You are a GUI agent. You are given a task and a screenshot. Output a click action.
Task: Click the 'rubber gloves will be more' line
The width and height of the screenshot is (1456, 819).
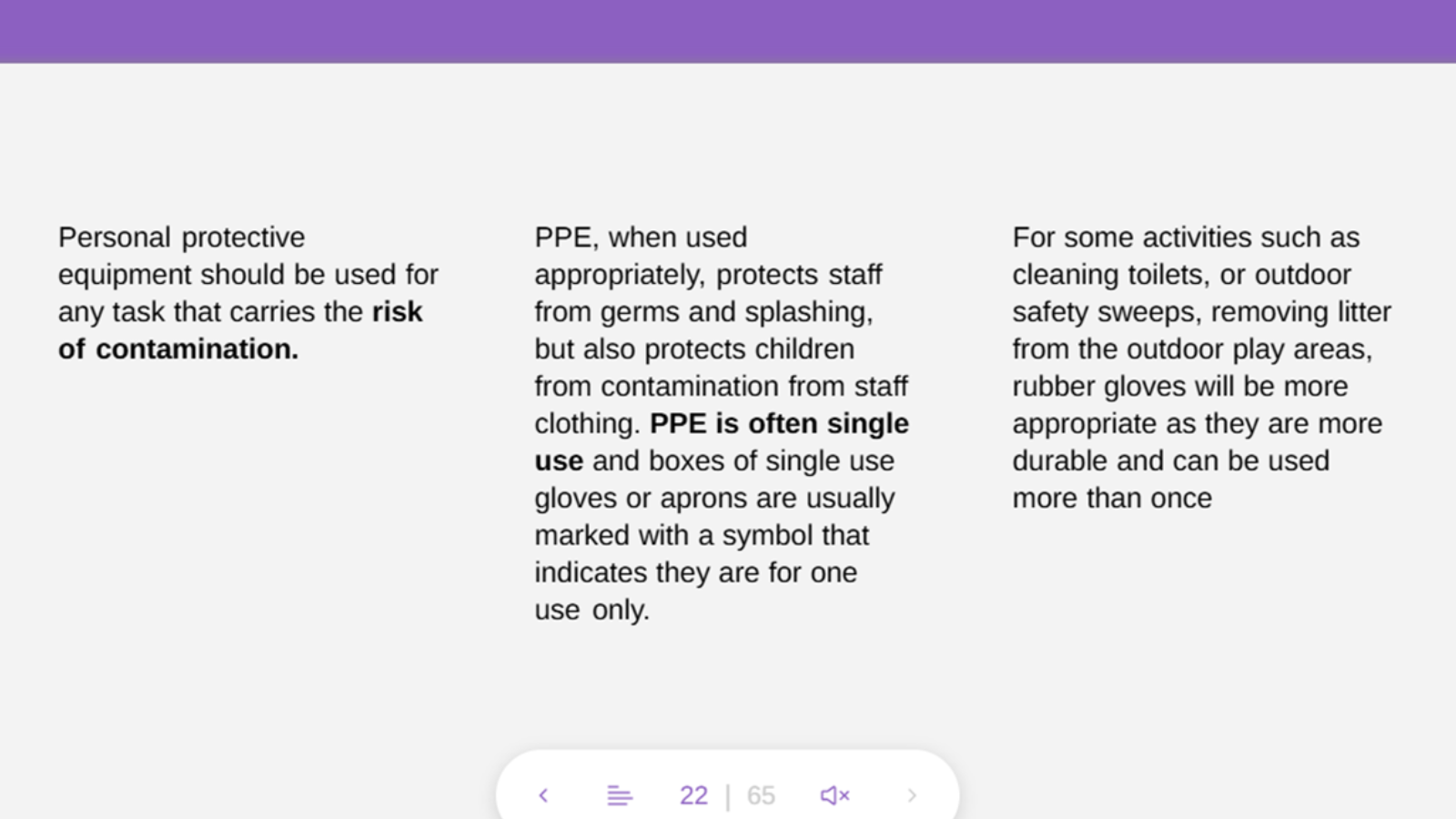(1179, 386)
